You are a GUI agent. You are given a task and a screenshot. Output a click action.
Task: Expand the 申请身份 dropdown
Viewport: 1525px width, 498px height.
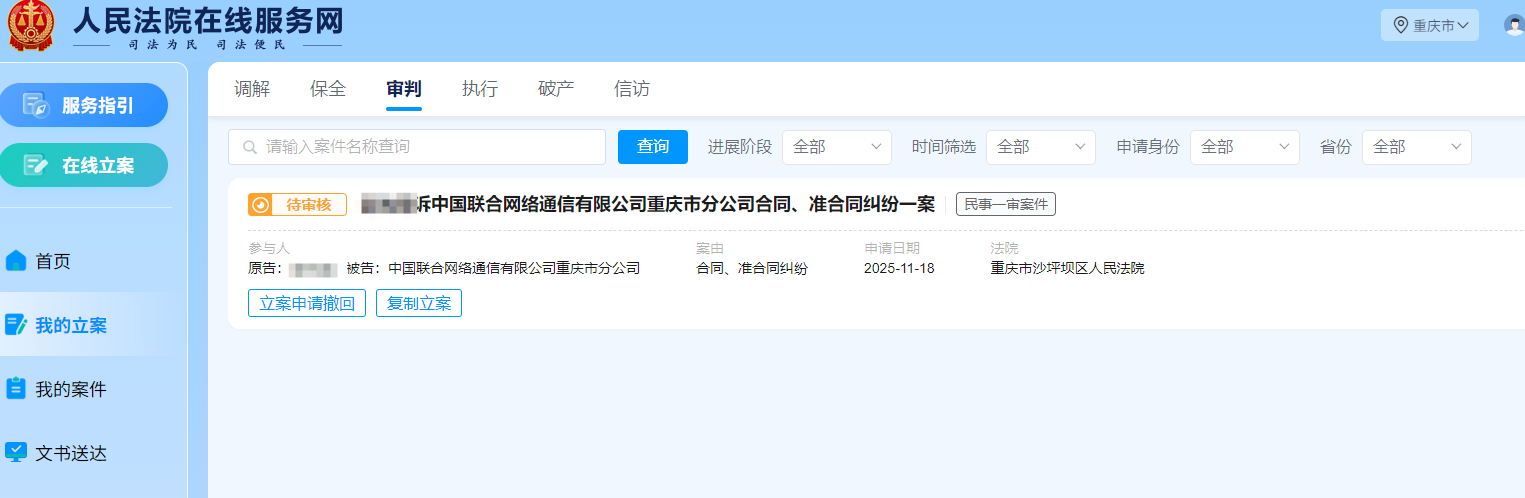pyautogui.click(x=1244, y=147)
